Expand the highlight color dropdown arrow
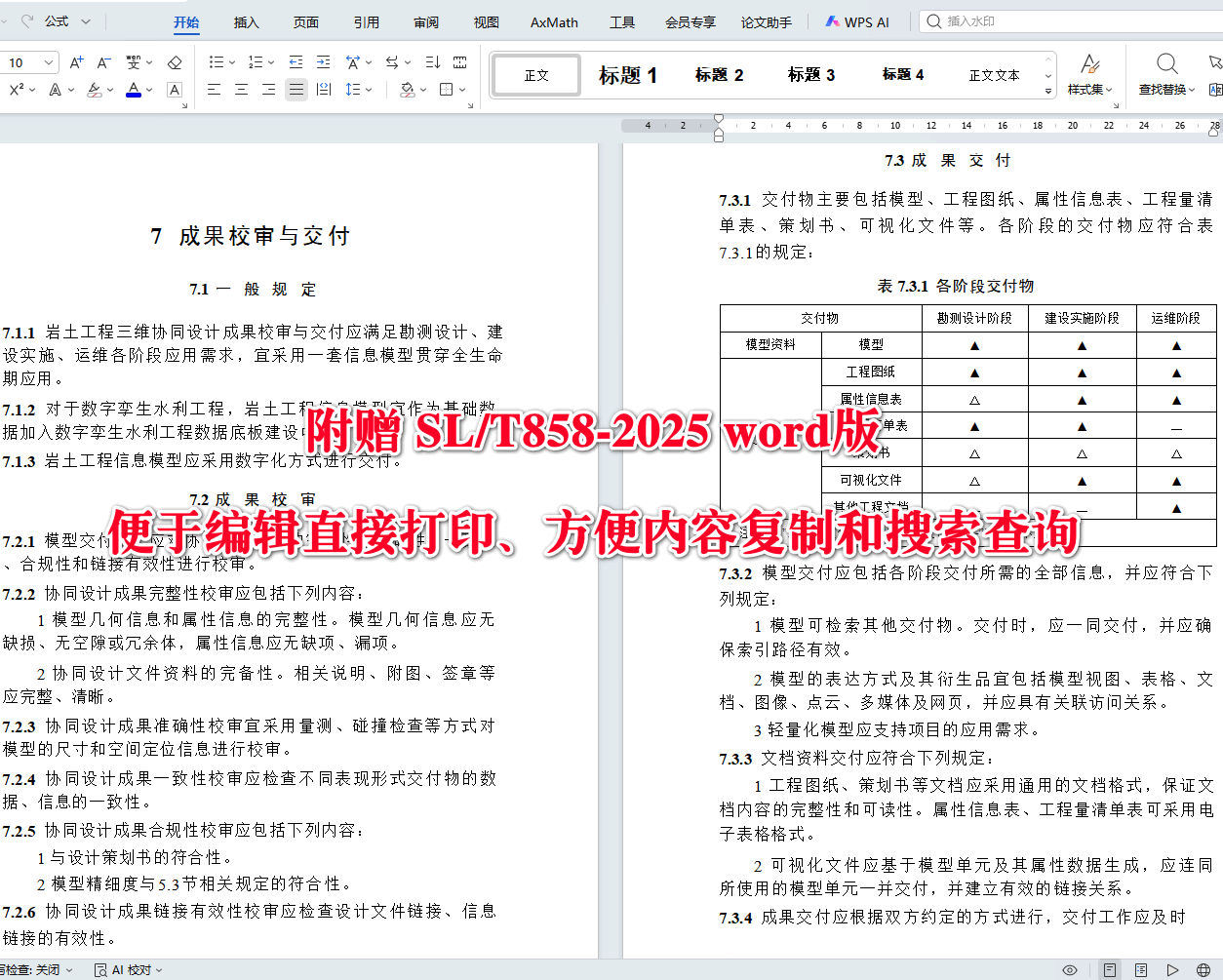The width and height of the screenshot is (1223, 980). pyautogui.click(x=110, y=90)
